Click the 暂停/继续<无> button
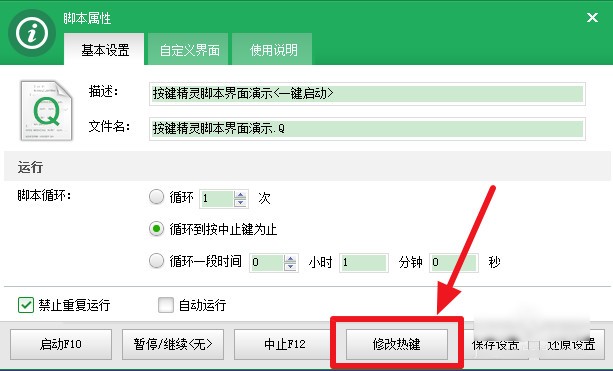 (173, 344)
